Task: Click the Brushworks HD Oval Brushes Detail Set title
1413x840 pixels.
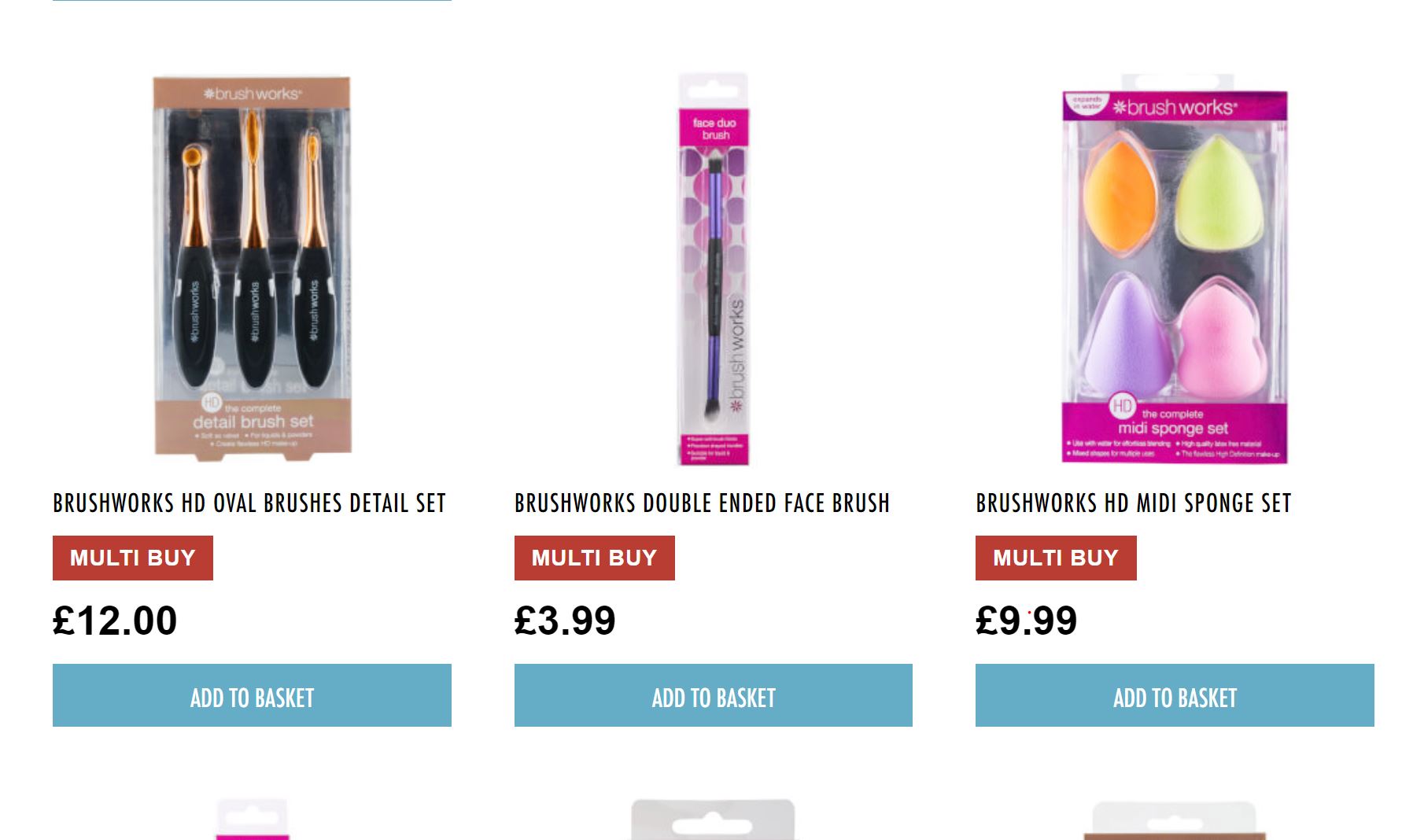Action: point(249,503)
